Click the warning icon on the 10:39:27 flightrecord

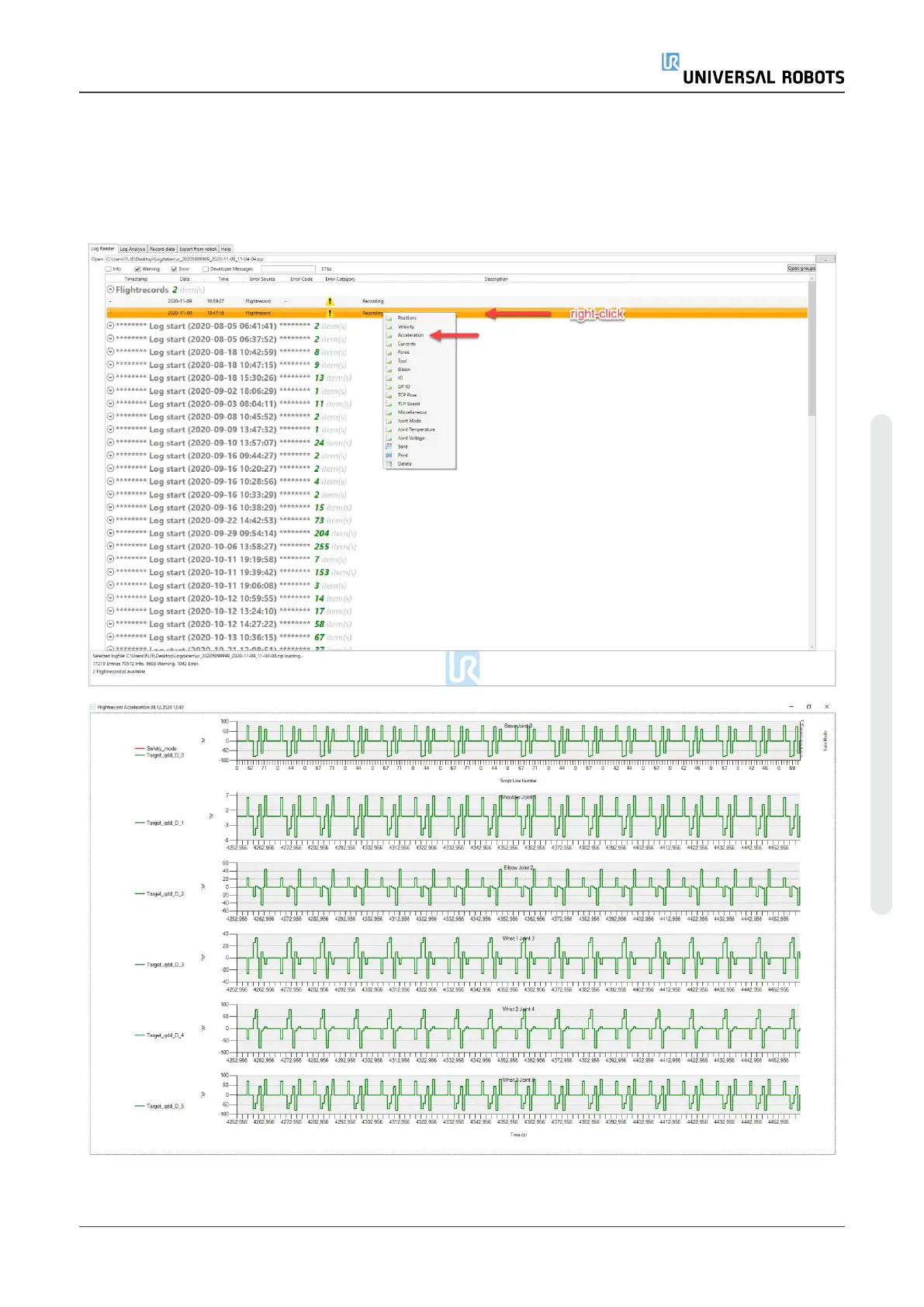point(330,301)
